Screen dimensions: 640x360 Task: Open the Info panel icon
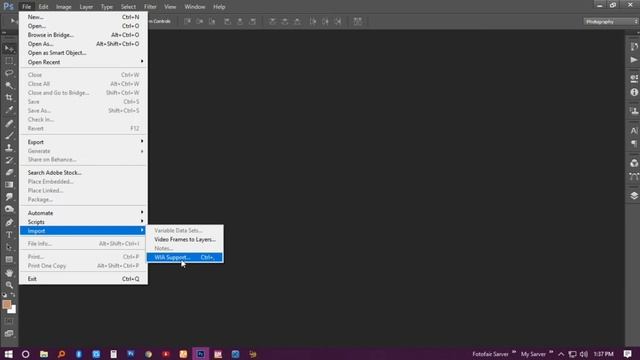point(633,92)
